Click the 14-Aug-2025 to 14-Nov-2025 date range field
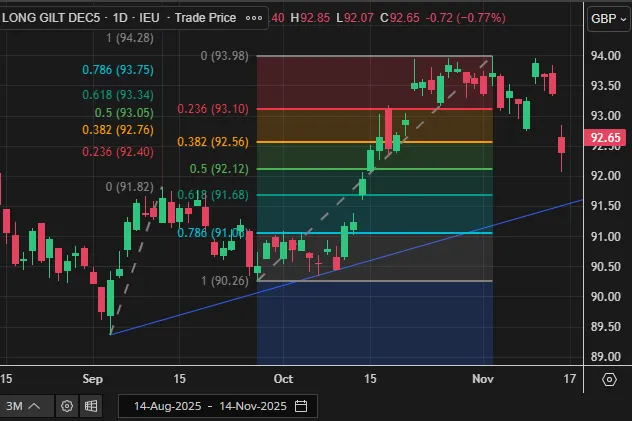 tap(209, 406)
